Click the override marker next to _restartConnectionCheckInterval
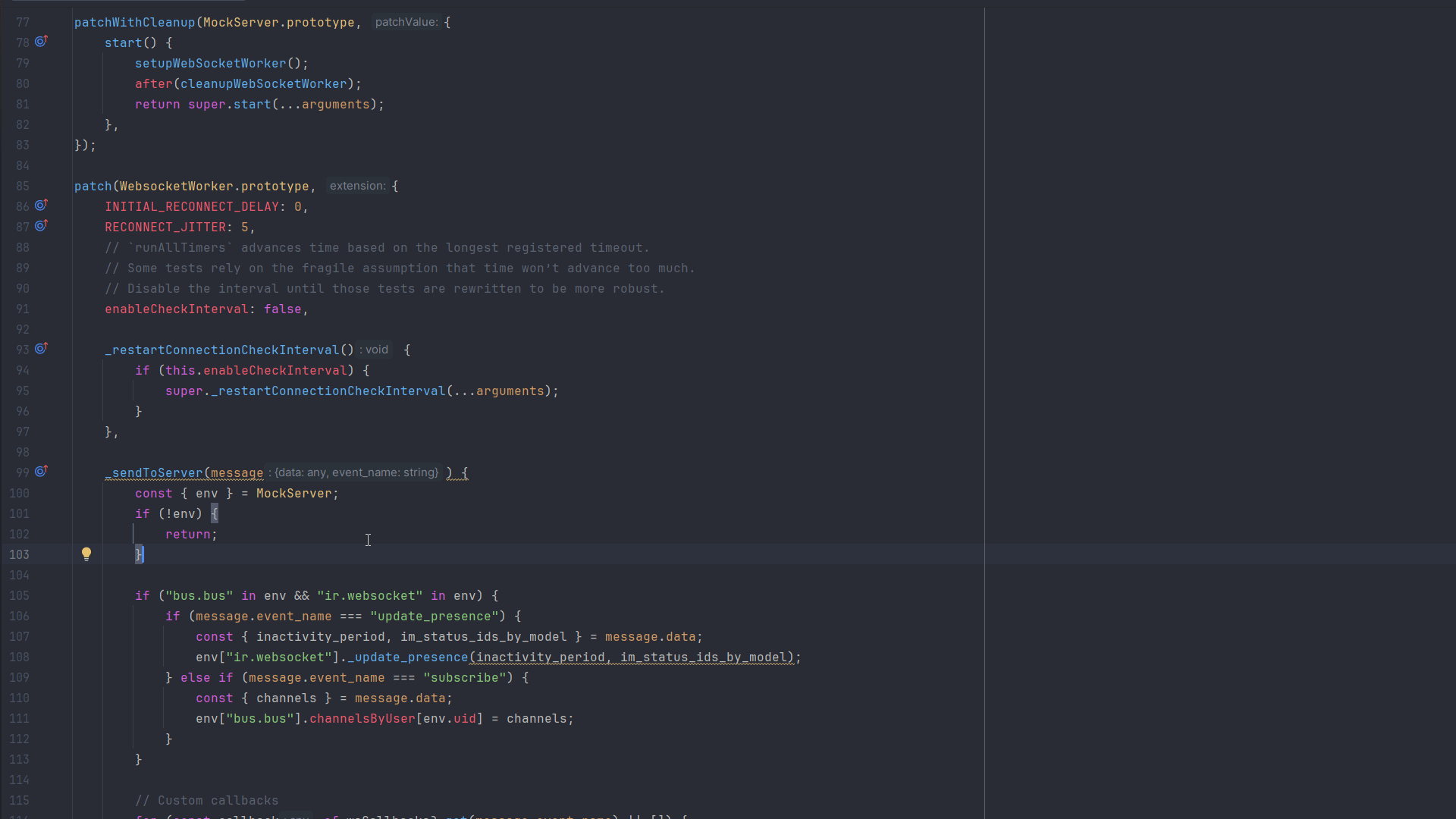This screenshot has height=819, width=1456. coord(42,349)
